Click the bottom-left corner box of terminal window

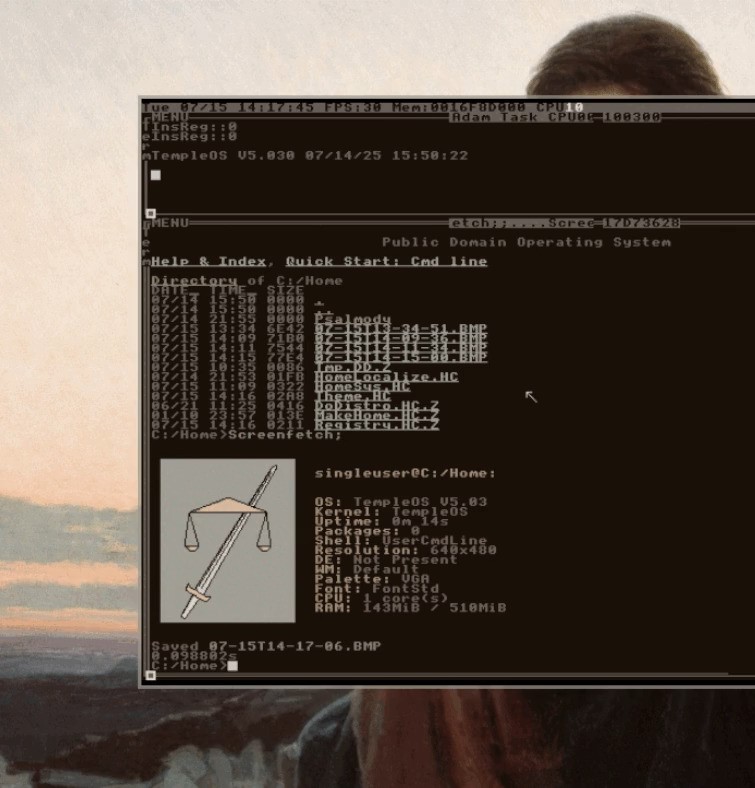pyautogui.click(x=150, y=676)
